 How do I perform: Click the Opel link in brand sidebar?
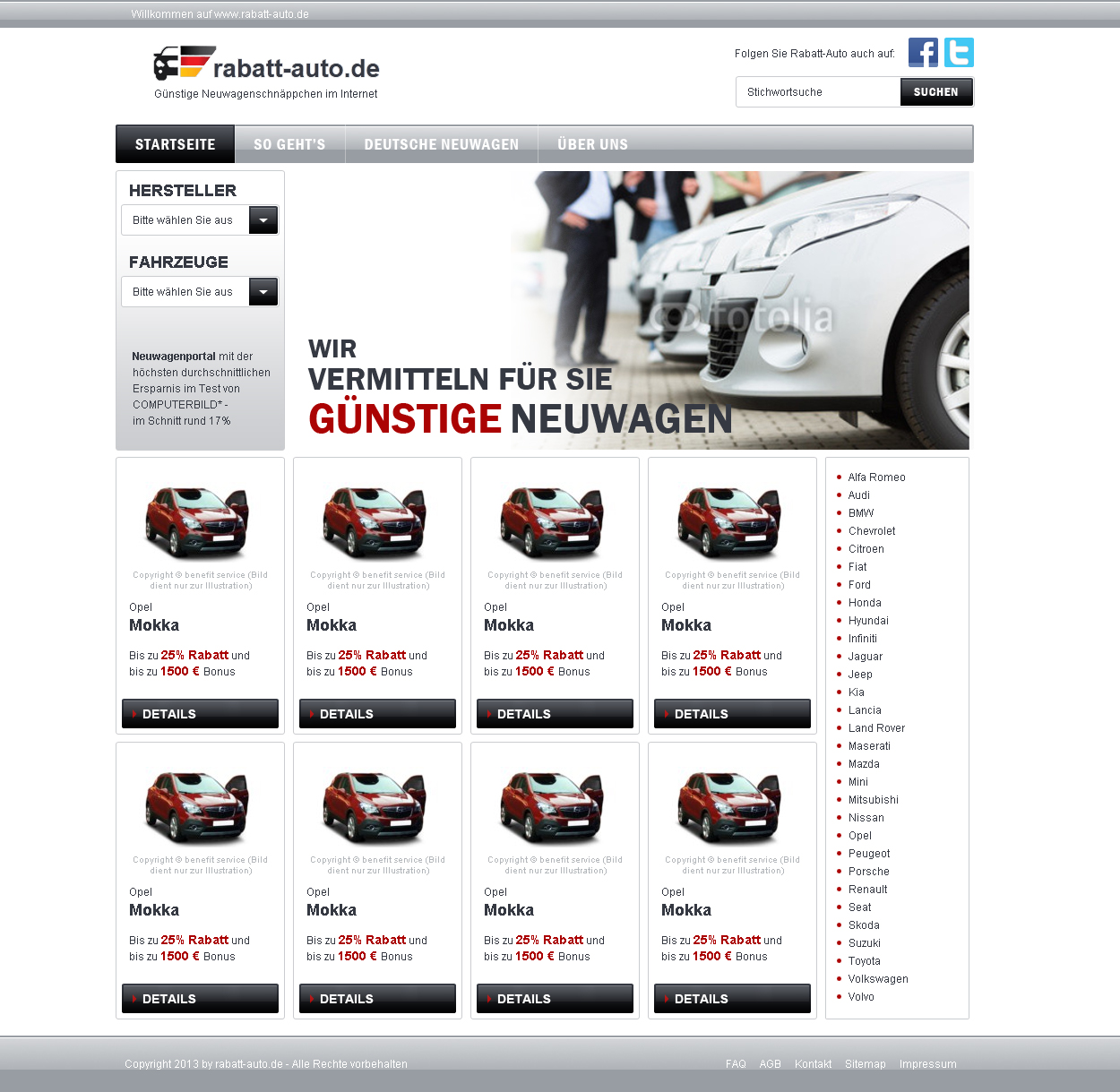860,836
